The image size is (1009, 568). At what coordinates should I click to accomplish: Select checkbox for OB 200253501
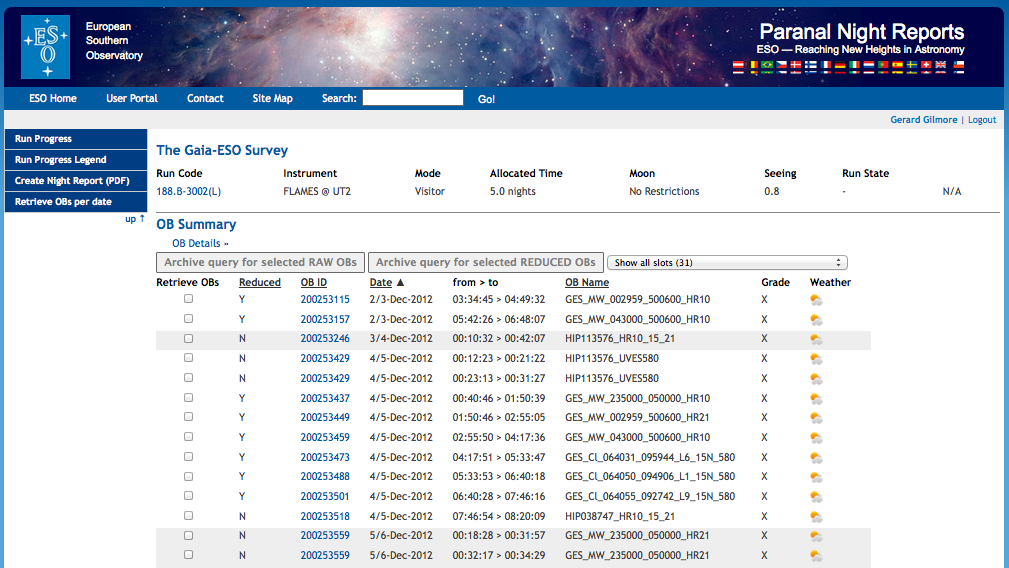point(188,496)
